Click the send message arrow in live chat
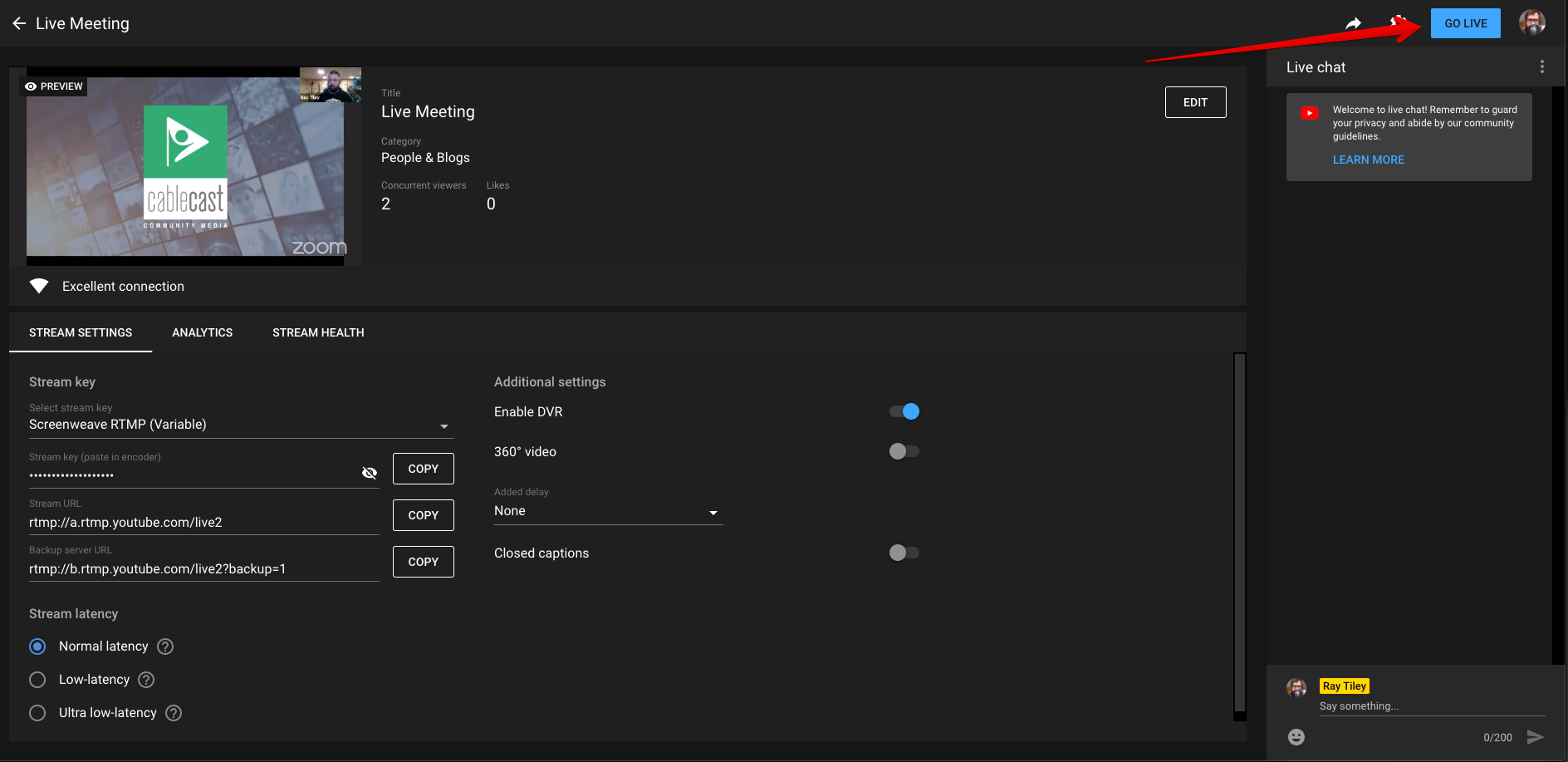 pos(1536,737)
